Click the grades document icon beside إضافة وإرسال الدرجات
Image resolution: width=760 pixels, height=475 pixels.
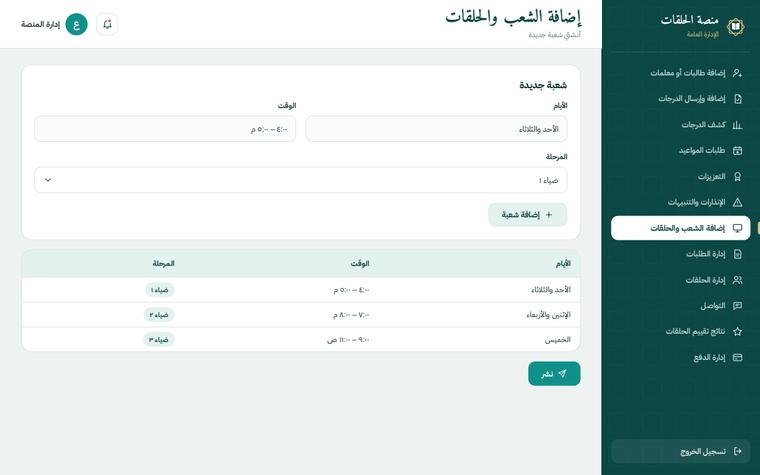737,98
